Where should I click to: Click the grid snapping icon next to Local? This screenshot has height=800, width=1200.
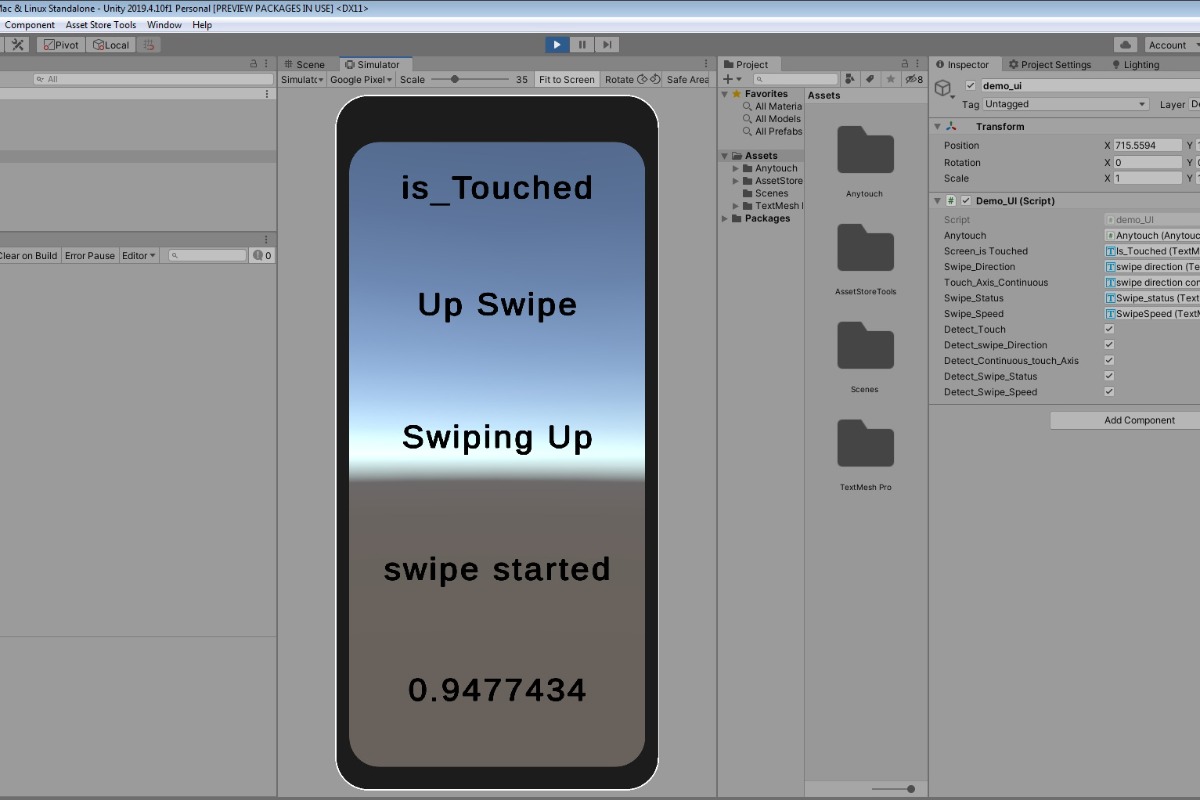click(149, 45)
